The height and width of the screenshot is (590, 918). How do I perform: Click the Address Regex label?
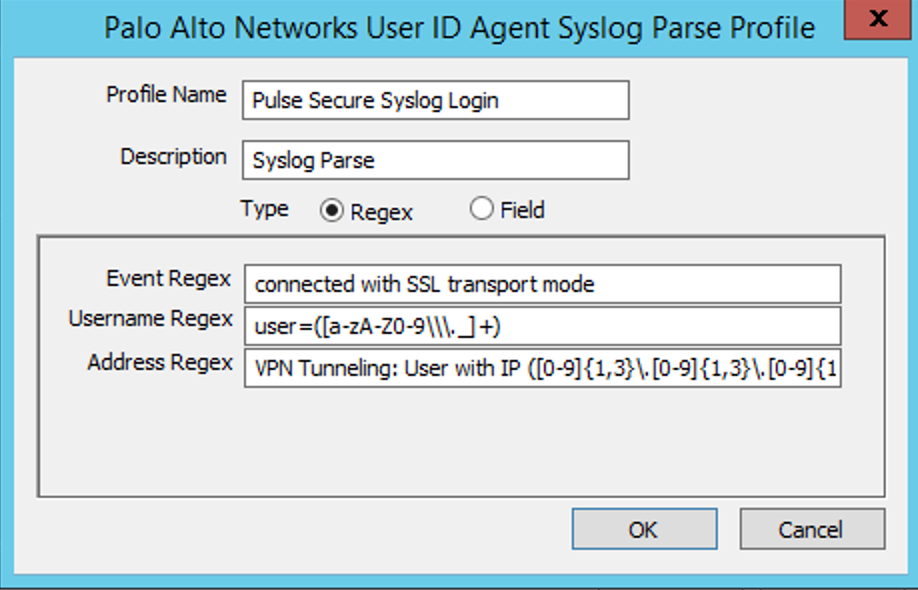162,363
